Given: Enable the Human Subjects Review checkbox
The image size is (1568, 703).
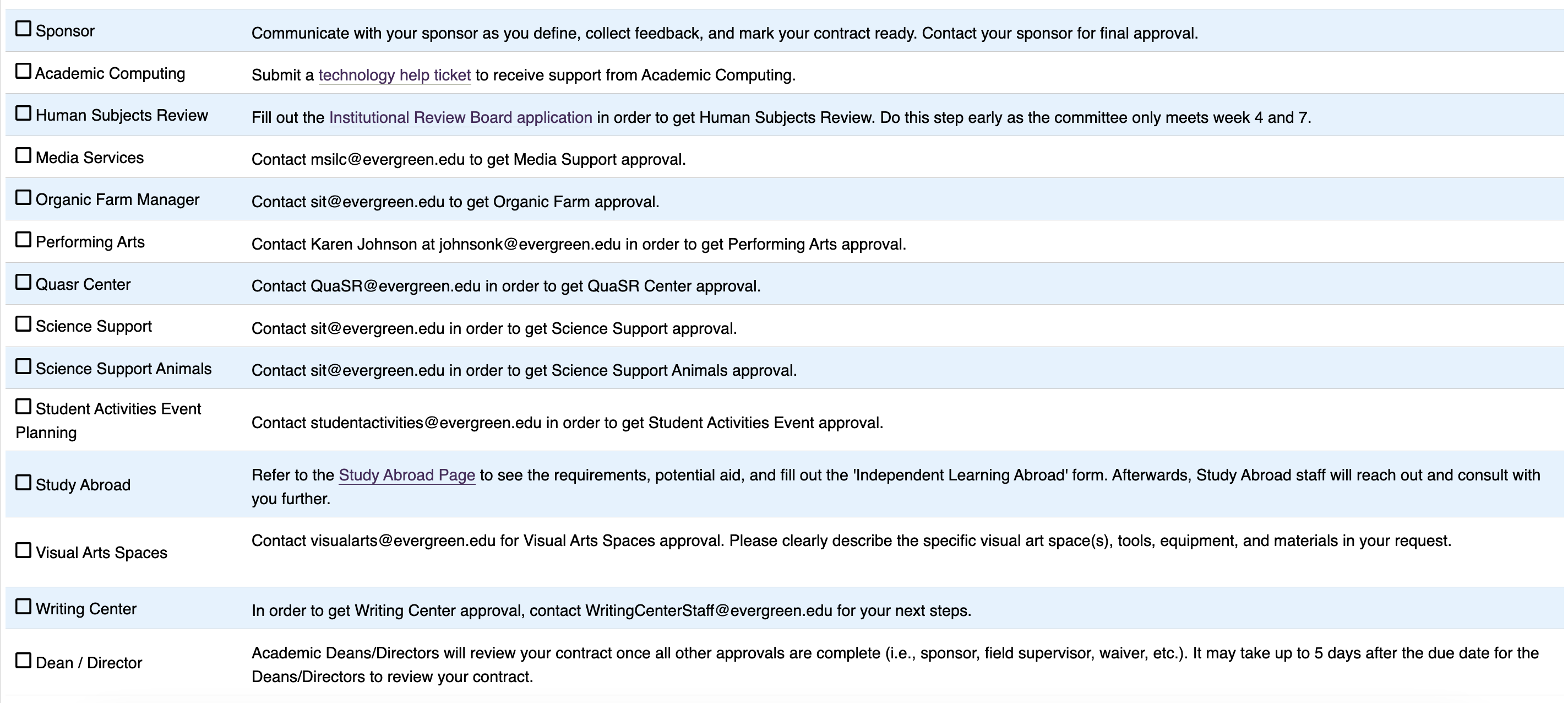Looking at the screenshot, I should (23, 113).
